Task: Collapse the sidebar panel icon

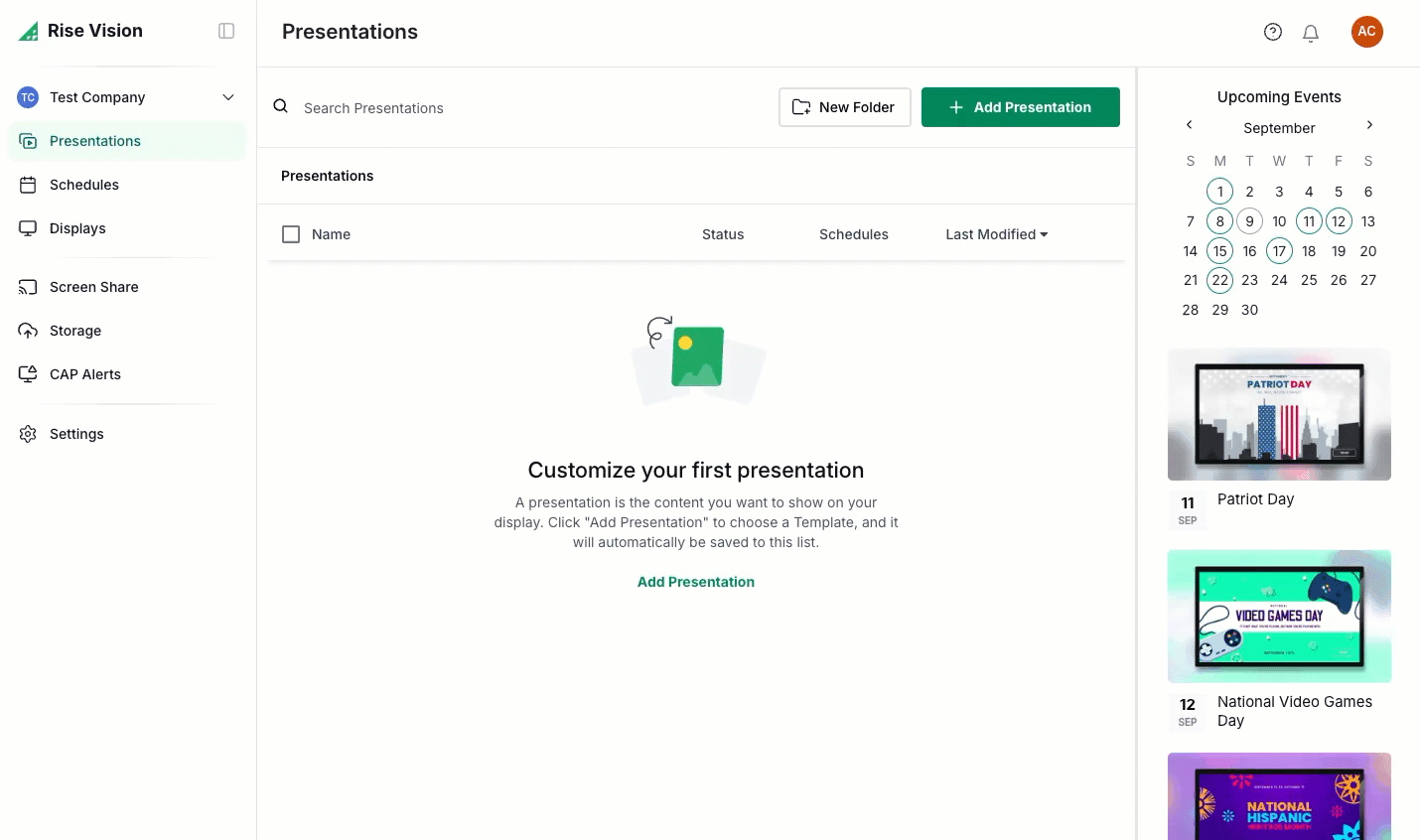Action: pos(226,31)
